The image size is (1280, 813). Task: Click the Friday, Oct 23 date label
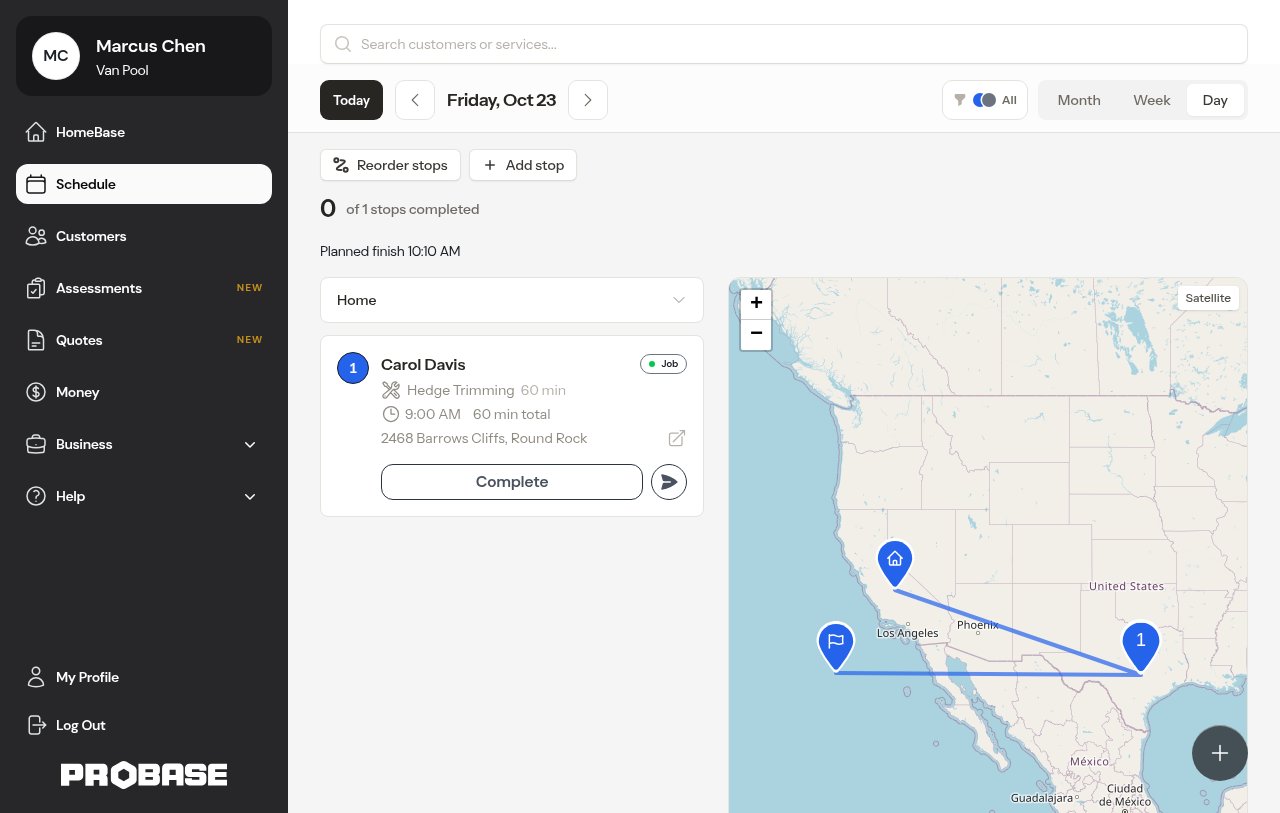tap(501, 100)
